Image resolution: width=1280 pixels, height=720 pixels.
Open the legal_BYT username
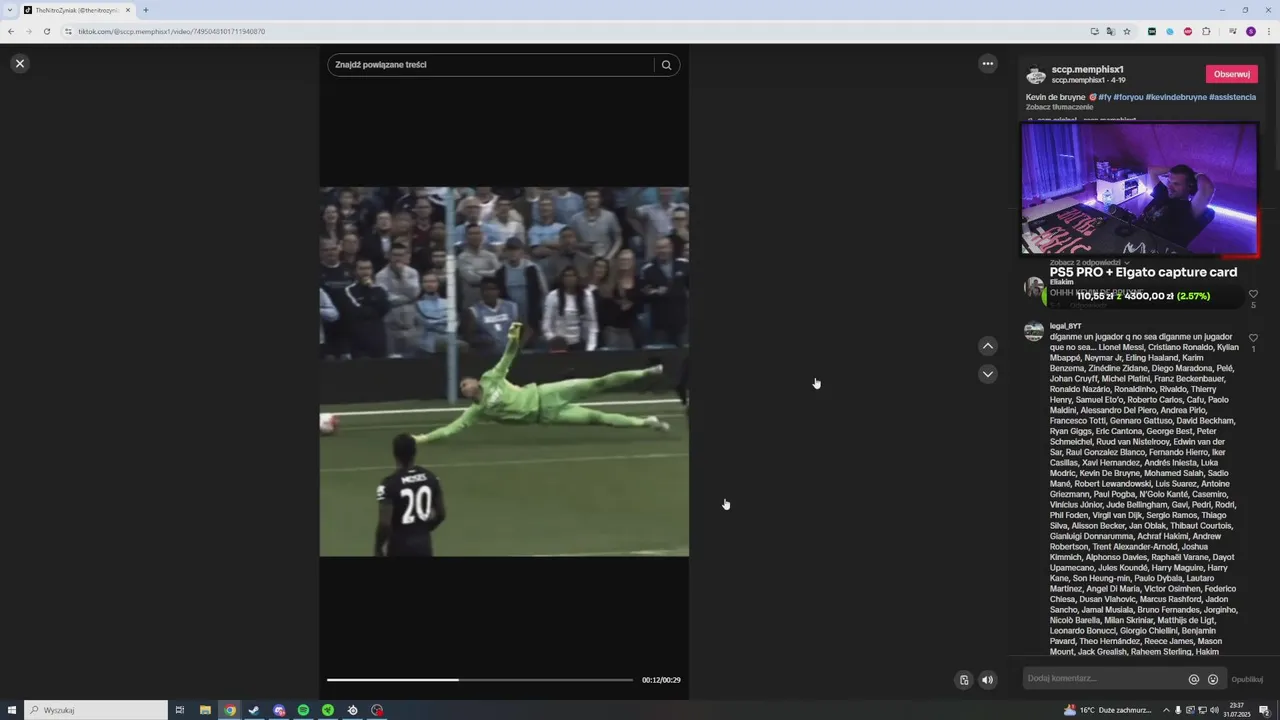[1065, 326]
